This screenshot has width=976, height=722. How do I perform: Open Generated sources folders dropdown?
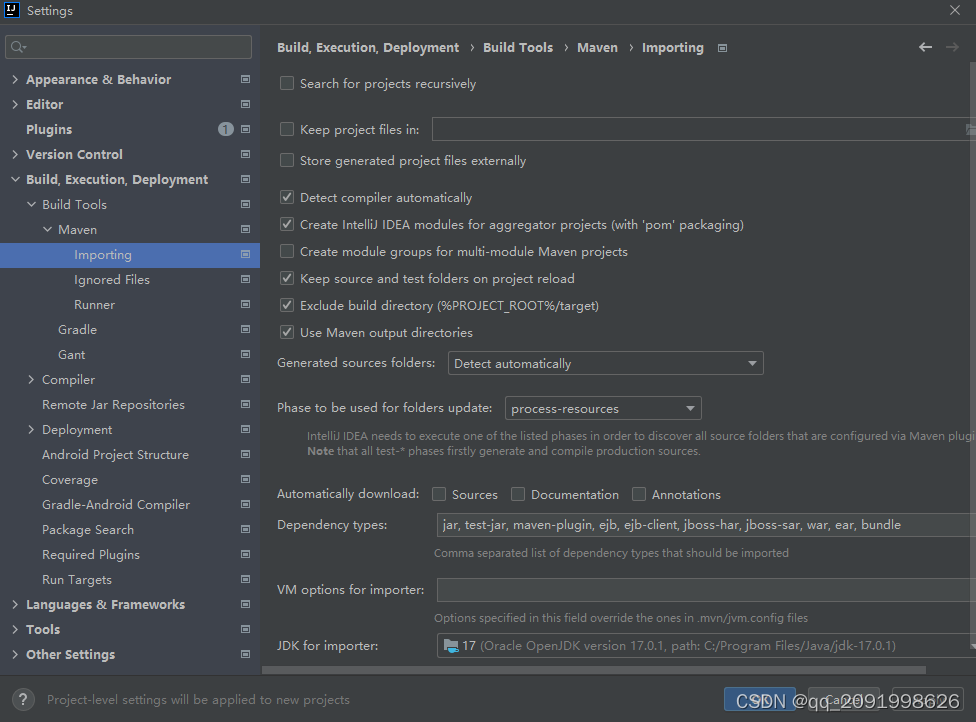tap(606, 363)
